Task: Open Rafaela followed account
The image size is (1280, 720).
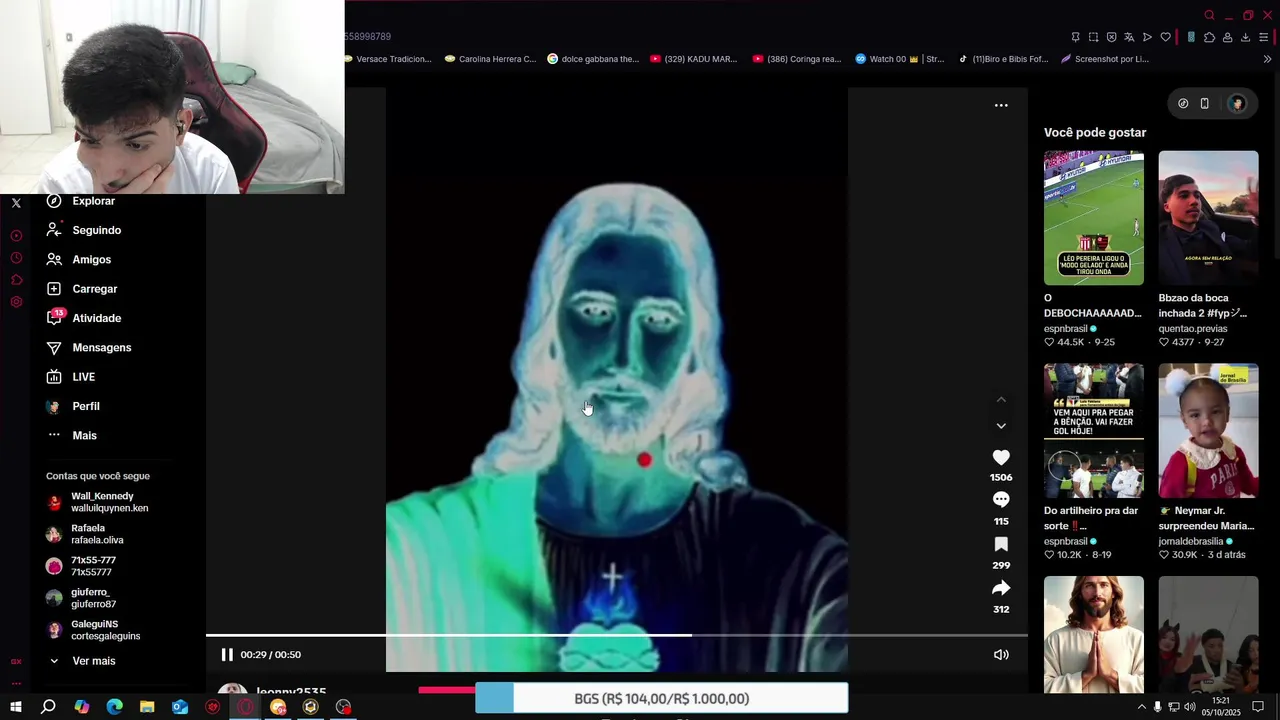Action: point(86,534)
